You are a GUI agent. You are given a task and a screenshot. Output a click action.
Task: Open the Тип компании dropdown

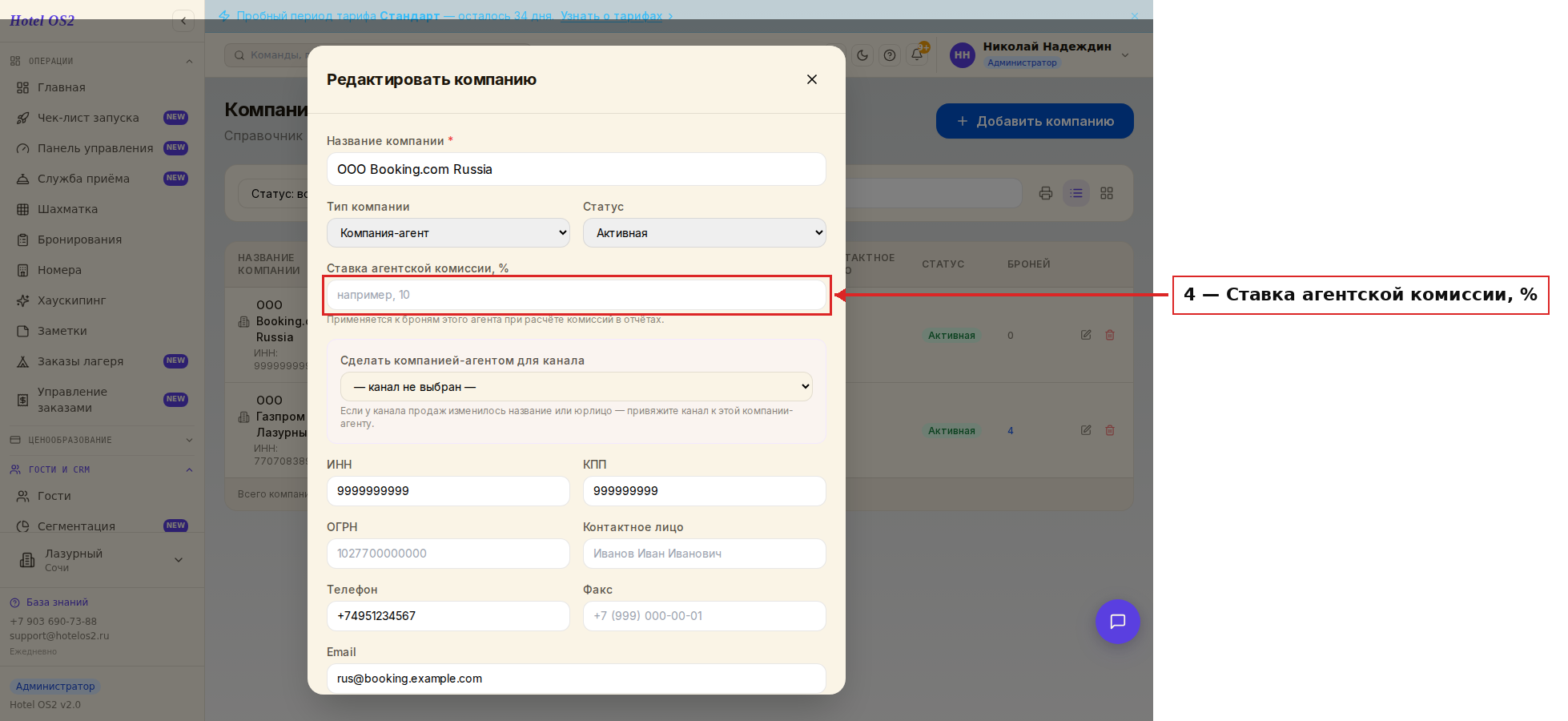pyautogui.click(x=448, y=233)
